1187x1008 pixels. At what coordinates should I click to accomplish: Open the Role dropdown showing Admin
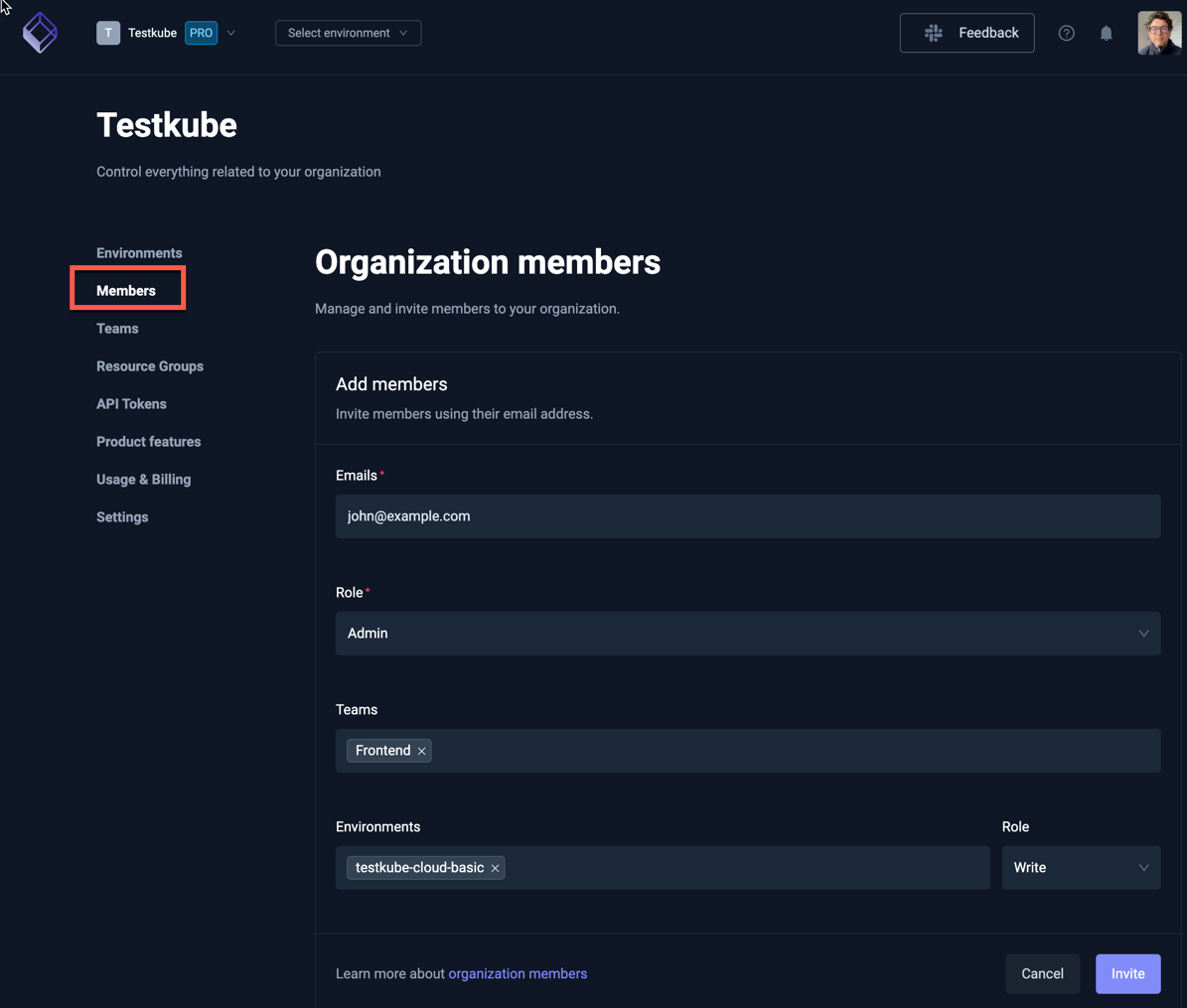(x=748, y=633)
